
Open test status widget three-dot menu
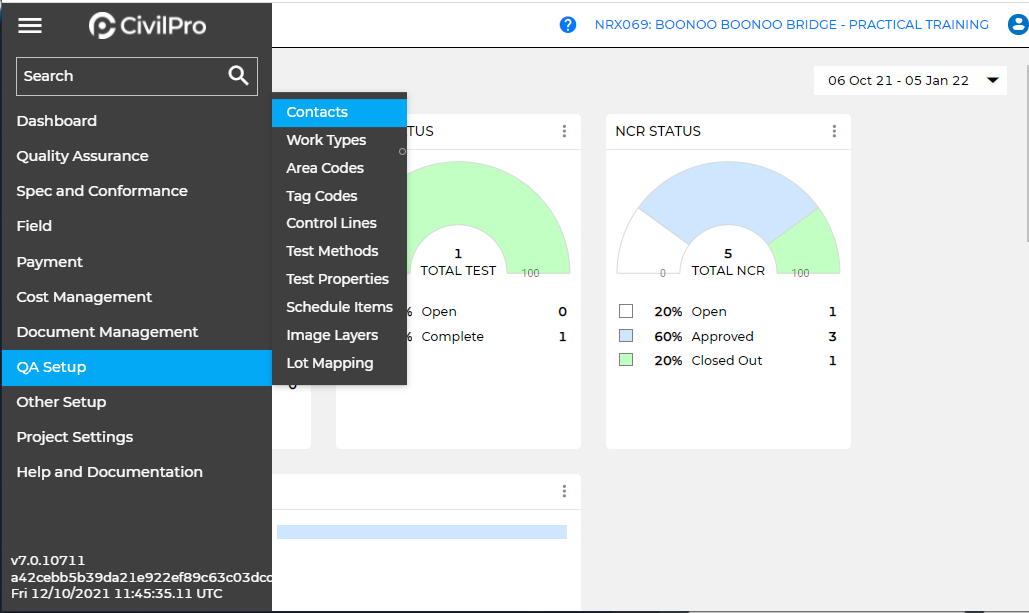564,131
